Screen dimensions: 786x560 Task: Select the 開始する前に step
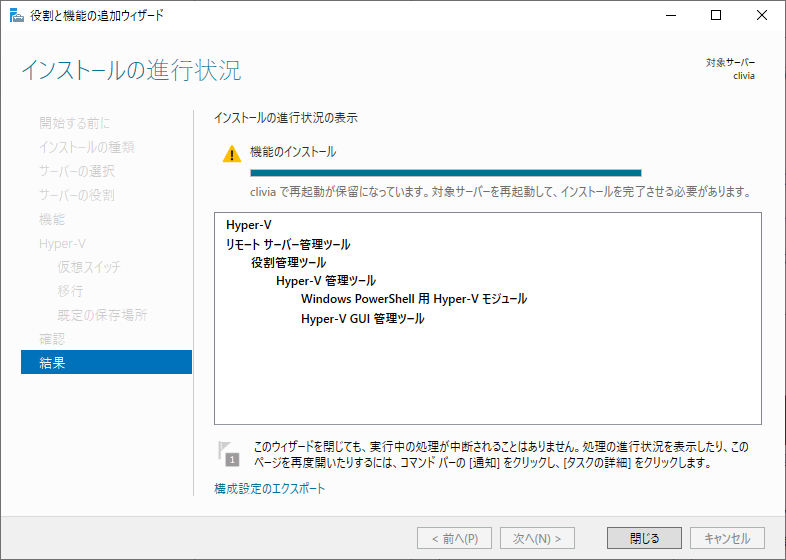pos(74,123)
